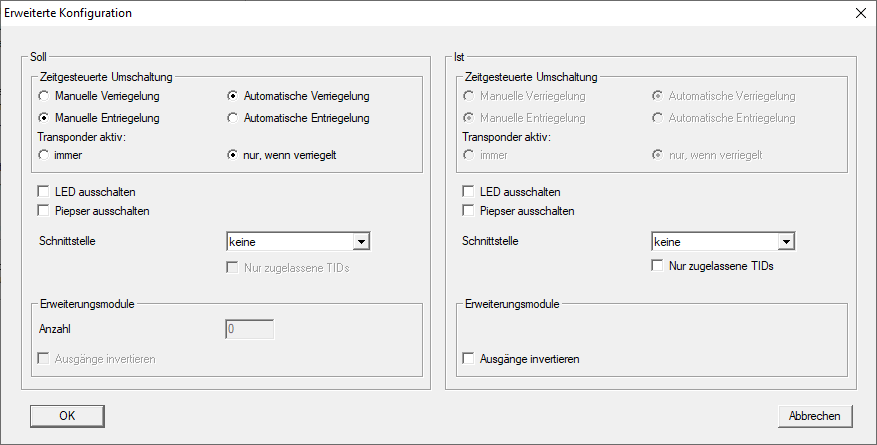Select Automatische Verriegelung in Soll group
Image resolution: width=877 pixels, height=445 pixels.
click(233, 96)
